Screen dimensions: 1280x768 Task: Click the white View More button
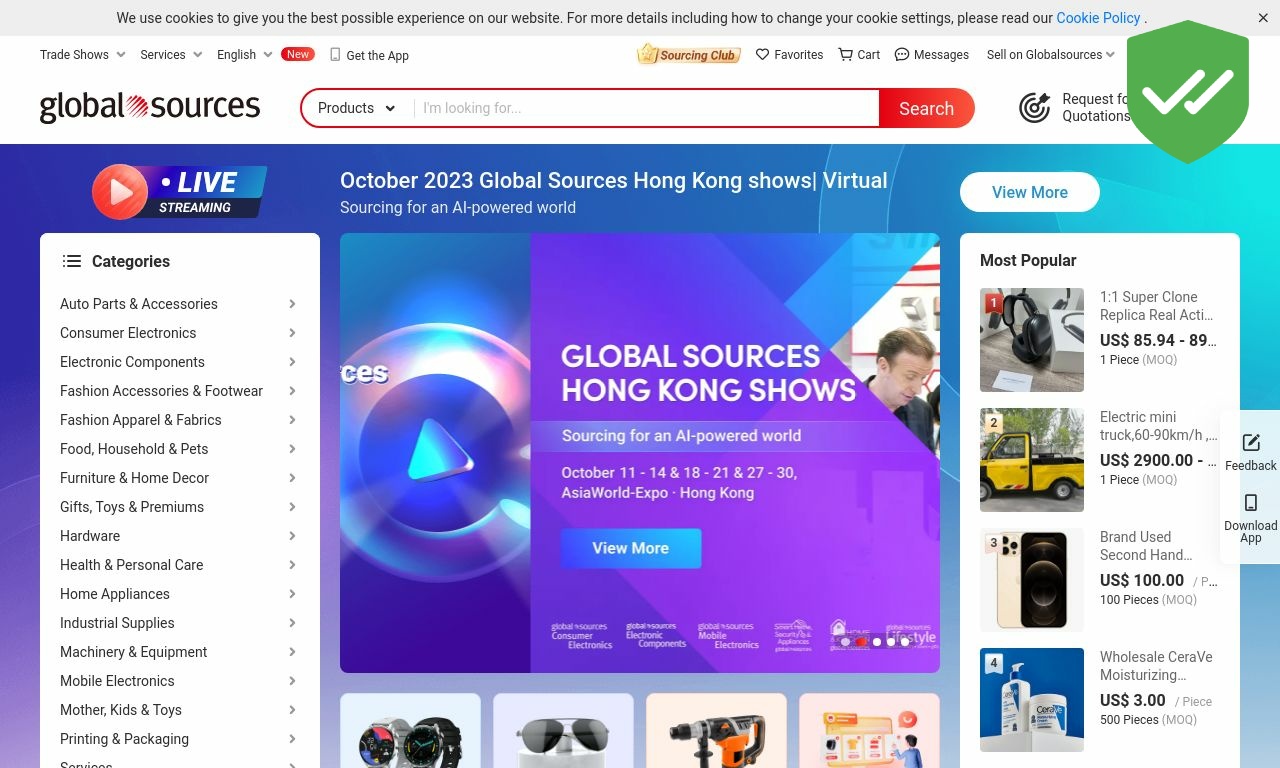coord(1030,192)
